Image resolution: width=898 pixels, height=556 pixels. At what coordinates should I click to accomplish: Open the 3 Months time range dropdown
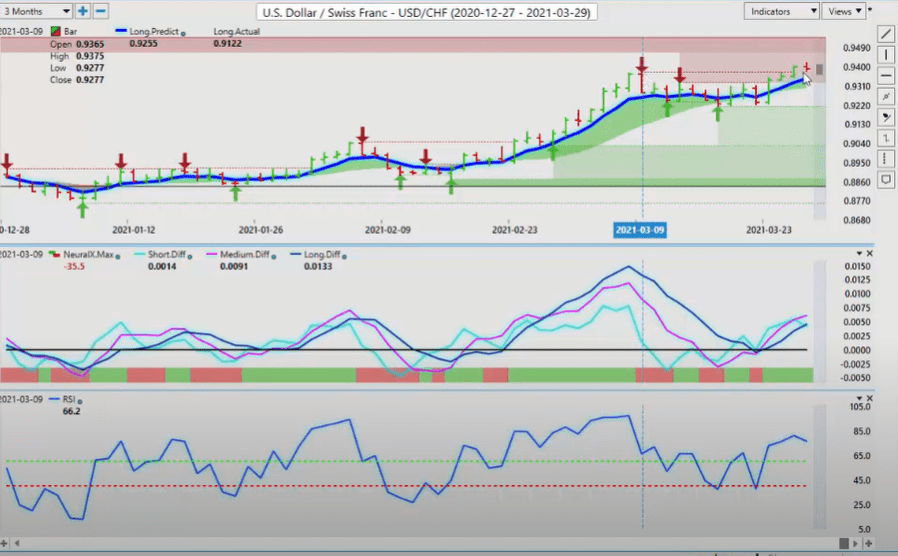[x=36, y=11]
